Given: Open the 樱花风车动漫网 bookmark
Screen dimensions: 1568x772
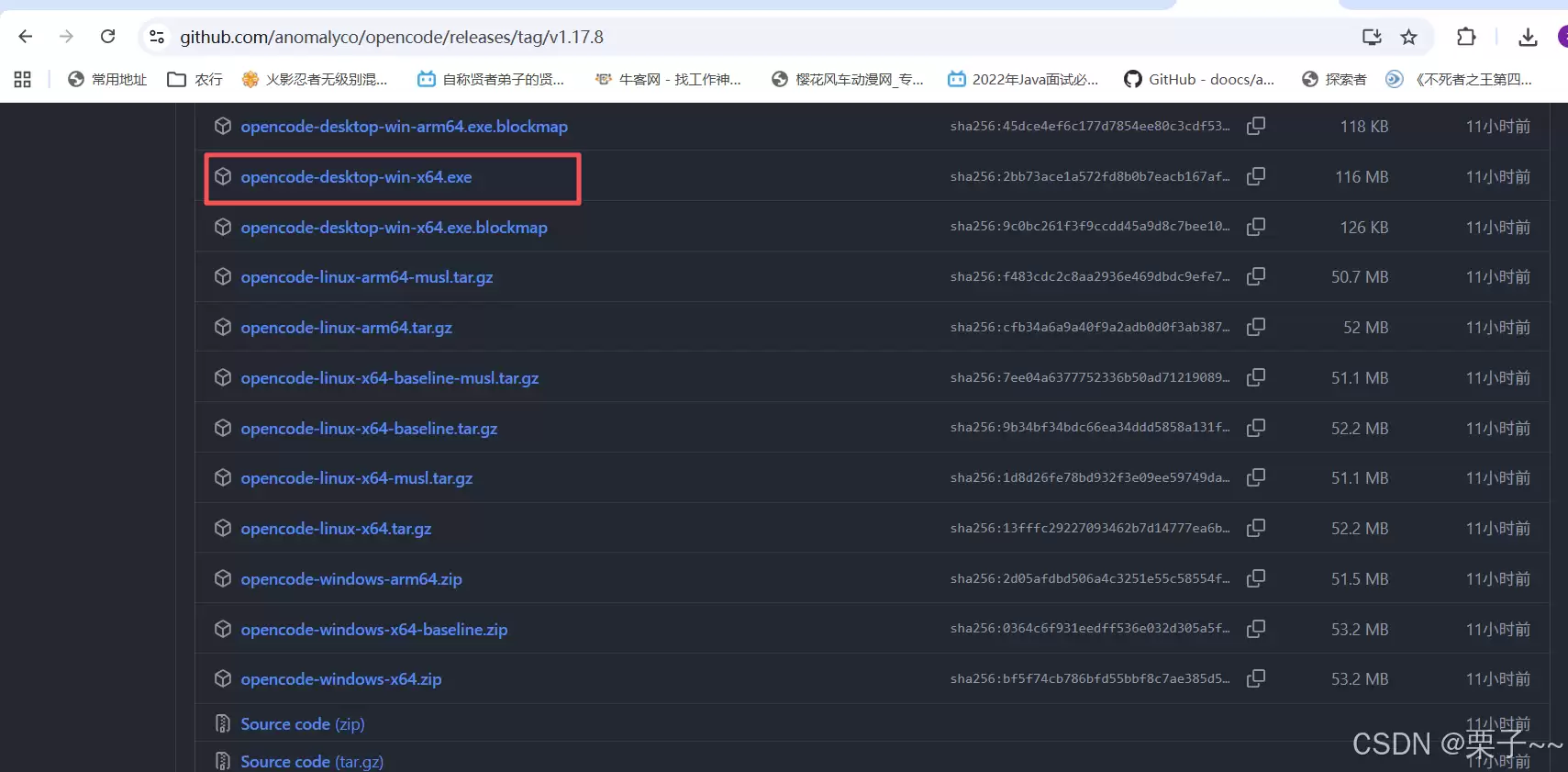Looking at the screenshot, I should pyautogui.click(x=848, y=80).
